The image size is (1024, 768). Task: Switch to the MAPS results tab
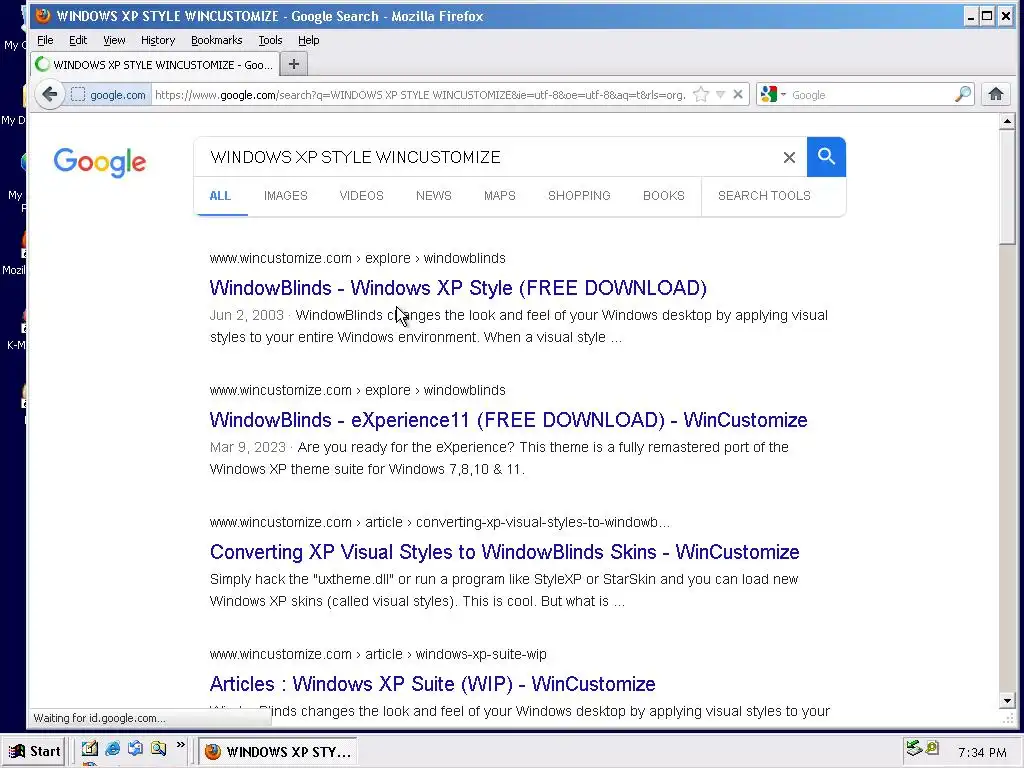(x=500, y=196)
